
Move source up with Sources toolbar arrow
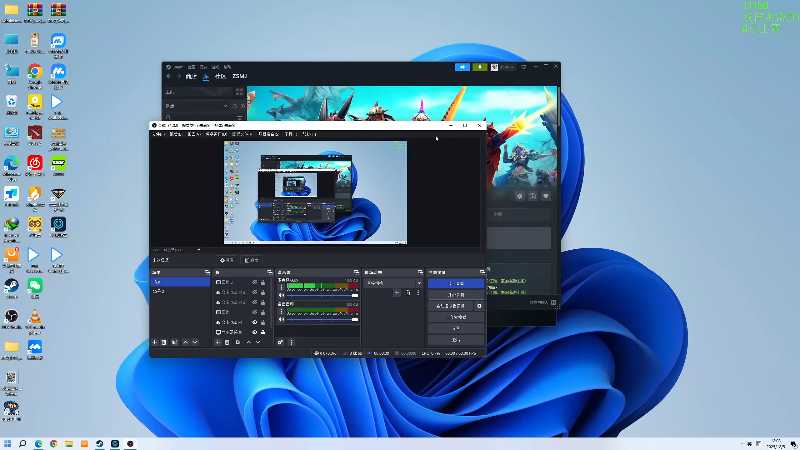pos(248,342)
